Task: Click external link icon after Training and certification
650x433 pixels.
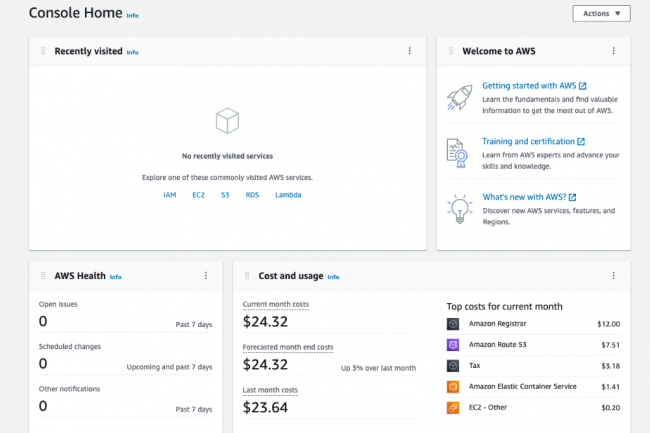Action: (x=581, y=141)
